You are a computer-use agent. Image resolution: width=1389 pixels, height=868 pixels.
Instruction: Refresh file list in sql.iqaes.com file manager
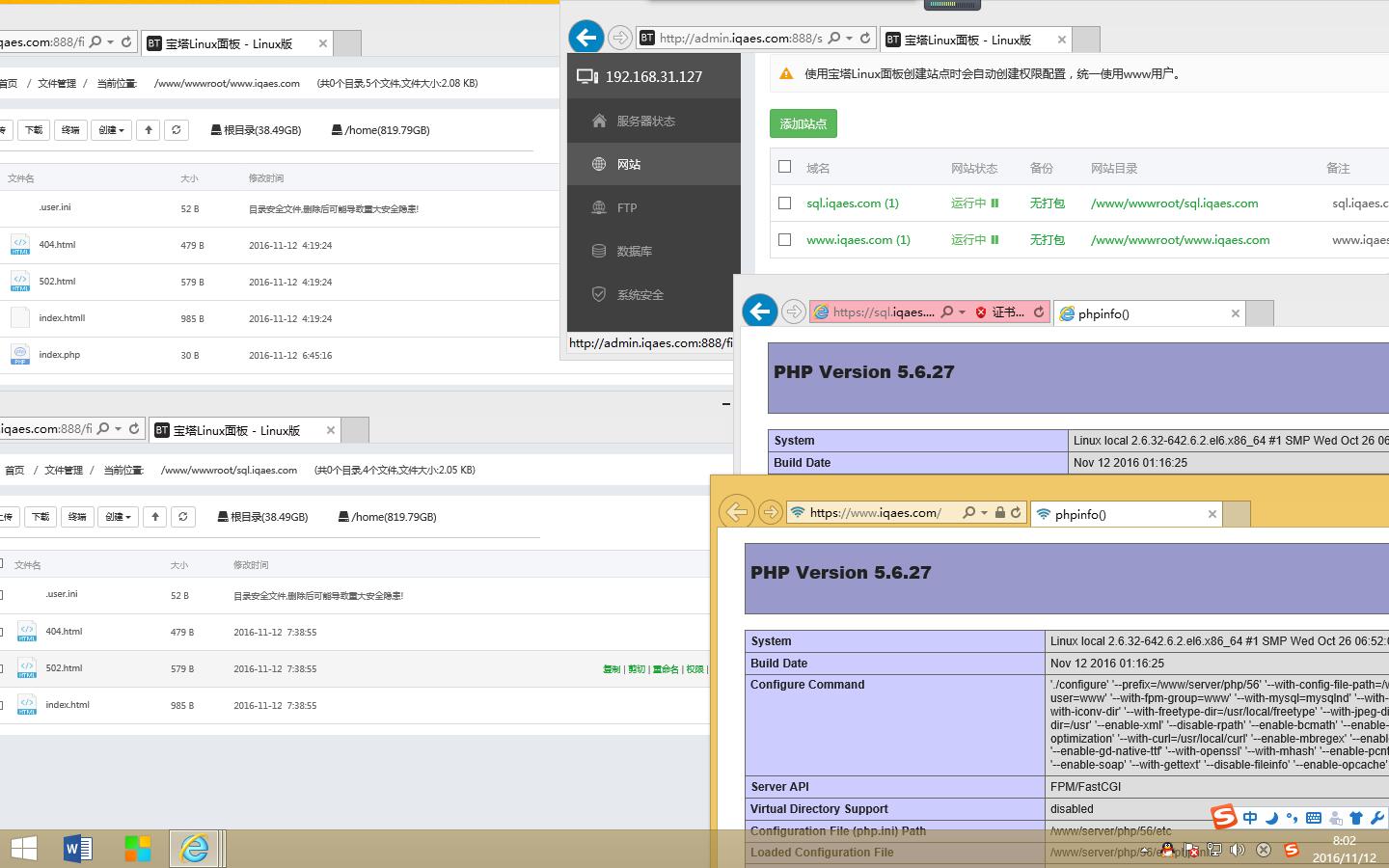[183, 517]
